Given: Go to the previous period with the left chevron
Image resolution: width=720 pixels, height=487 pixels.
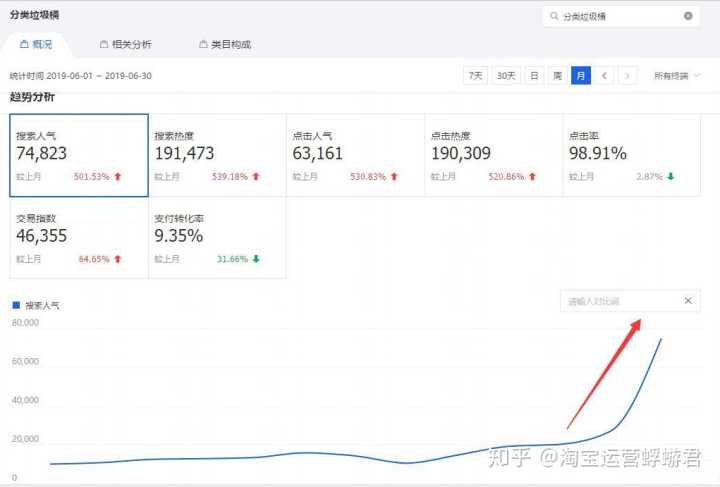Looking at the screenshot, I should (x=604, y=76).
